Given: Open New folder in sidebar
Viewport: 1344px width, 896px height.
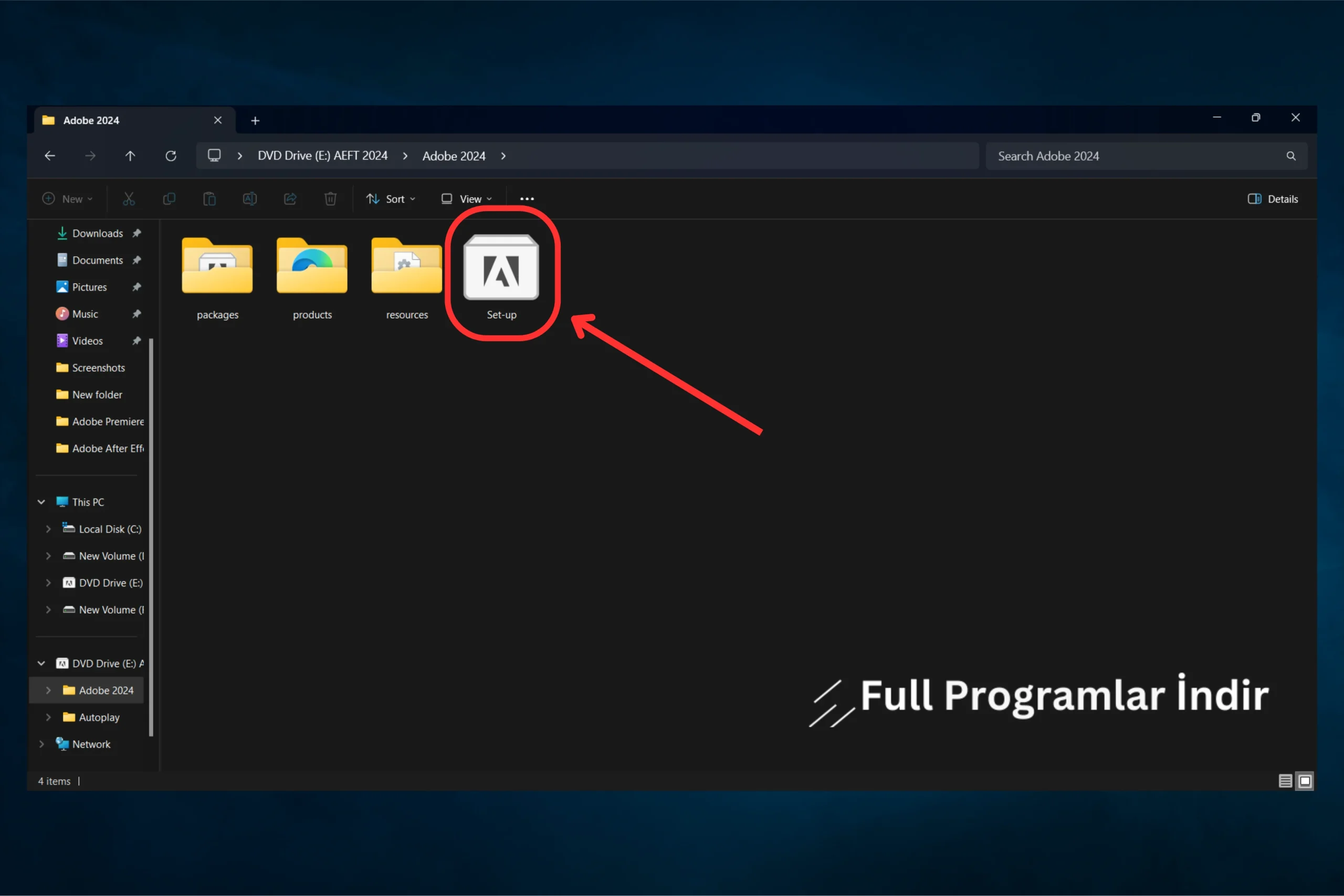Looking at the screenshot, I should click(x=89, y=394).
